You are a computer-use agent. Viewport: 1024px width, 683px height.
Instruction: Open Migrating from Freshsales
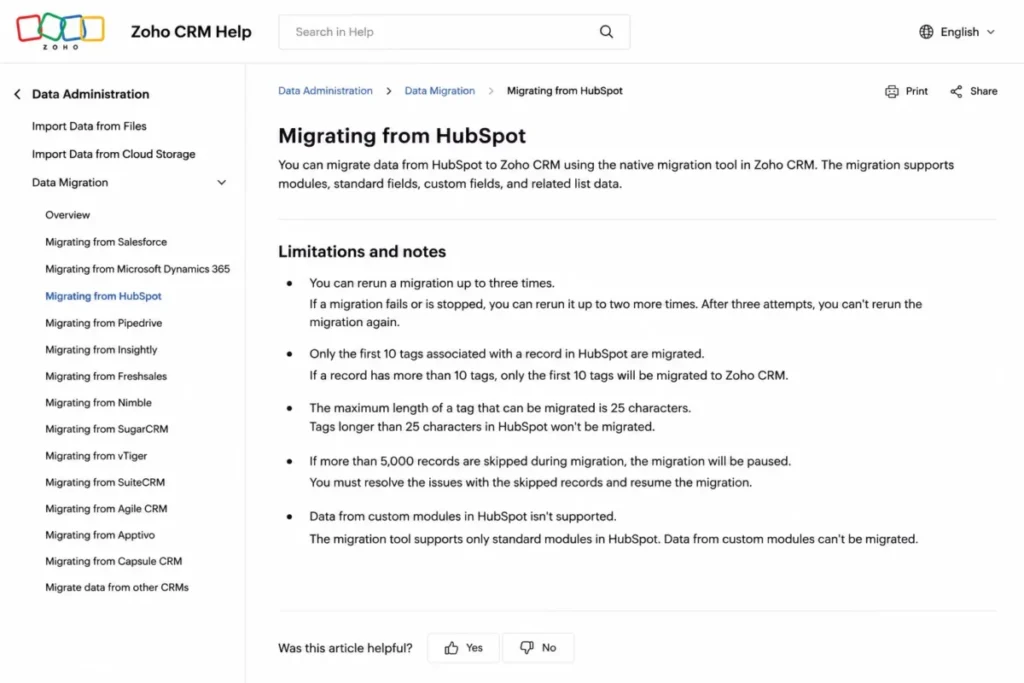[106, 376]
